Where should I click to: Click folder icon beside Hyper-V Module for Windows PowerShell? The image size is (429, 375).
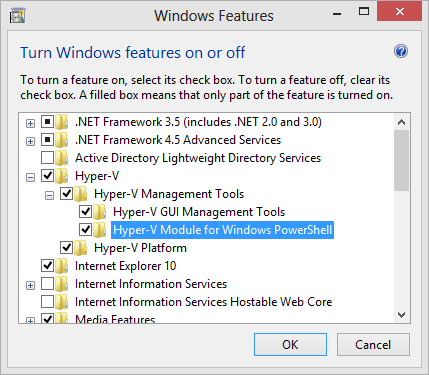click(x=100, y=230)
